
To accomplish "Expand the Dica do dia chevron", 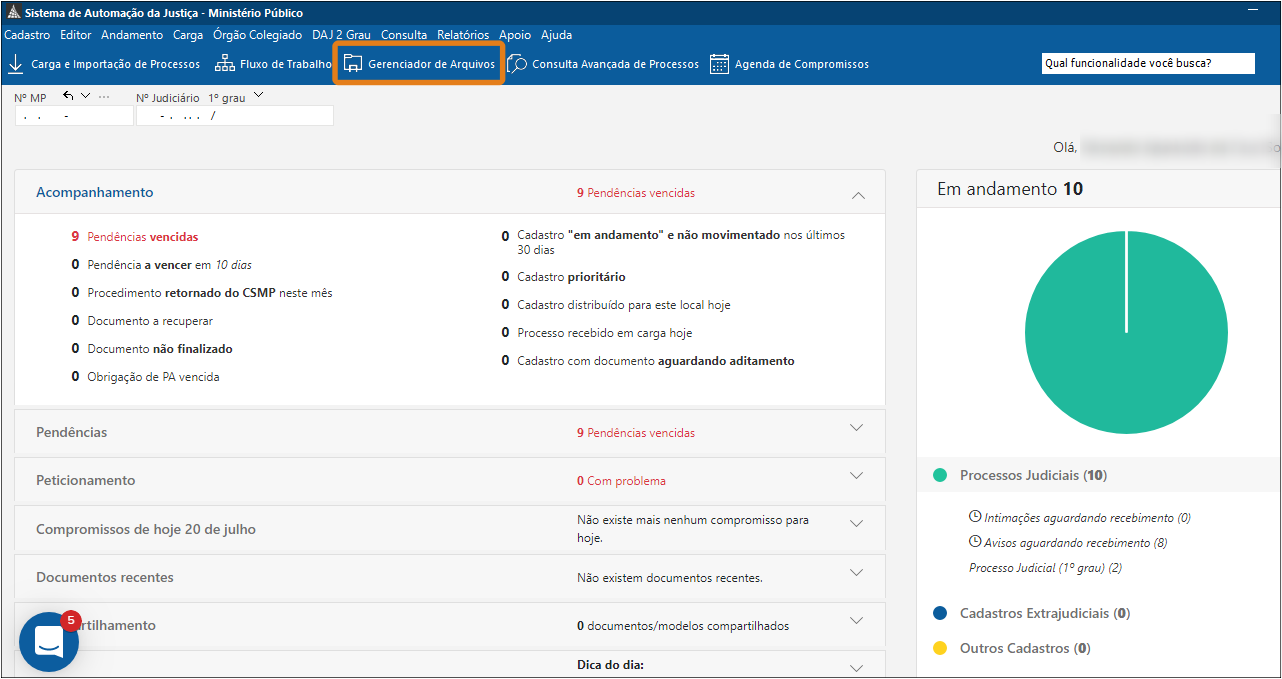I will point(856,668).
